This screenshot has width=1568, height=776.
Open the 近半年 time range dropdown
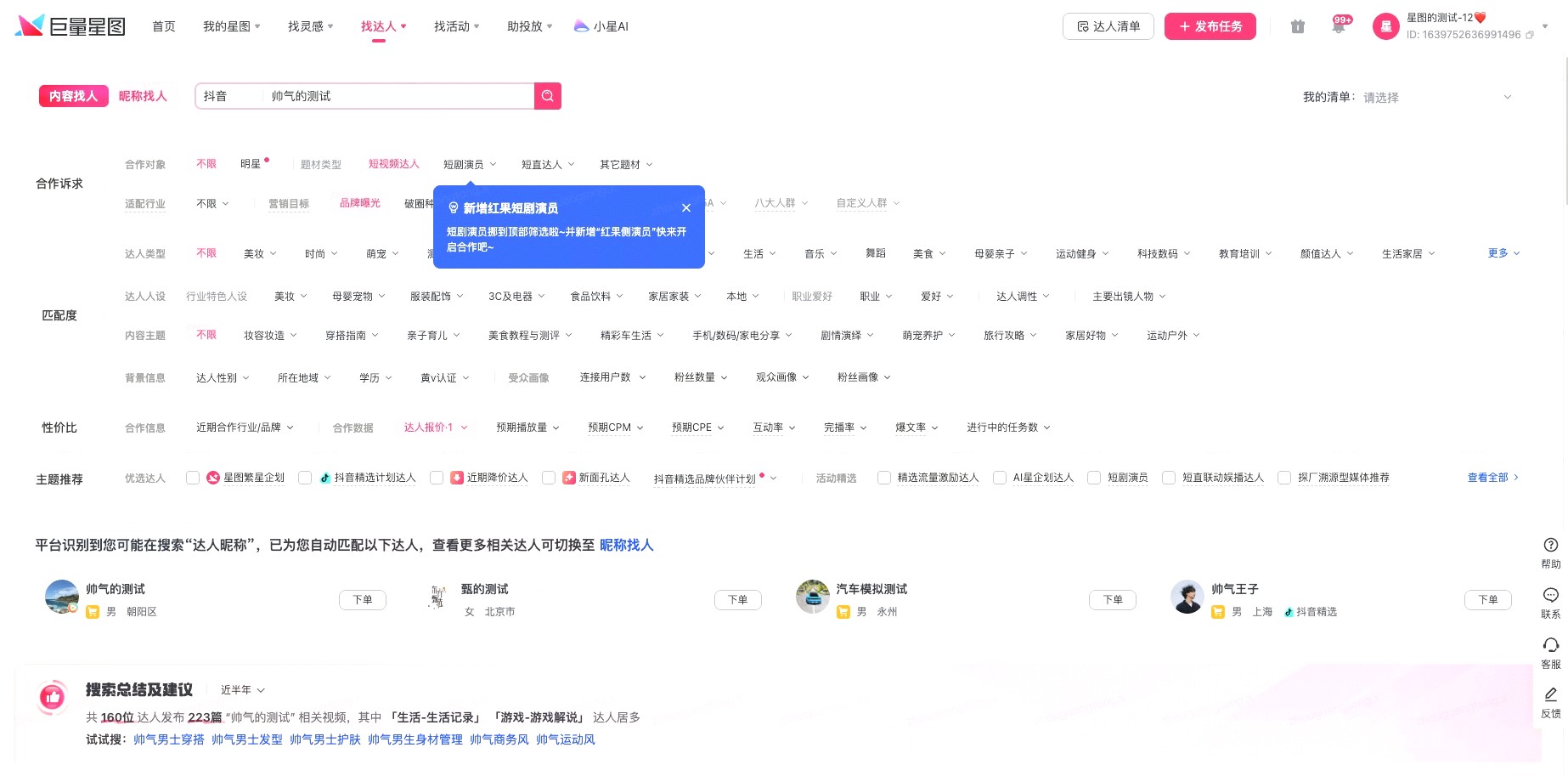pos(243,690)
